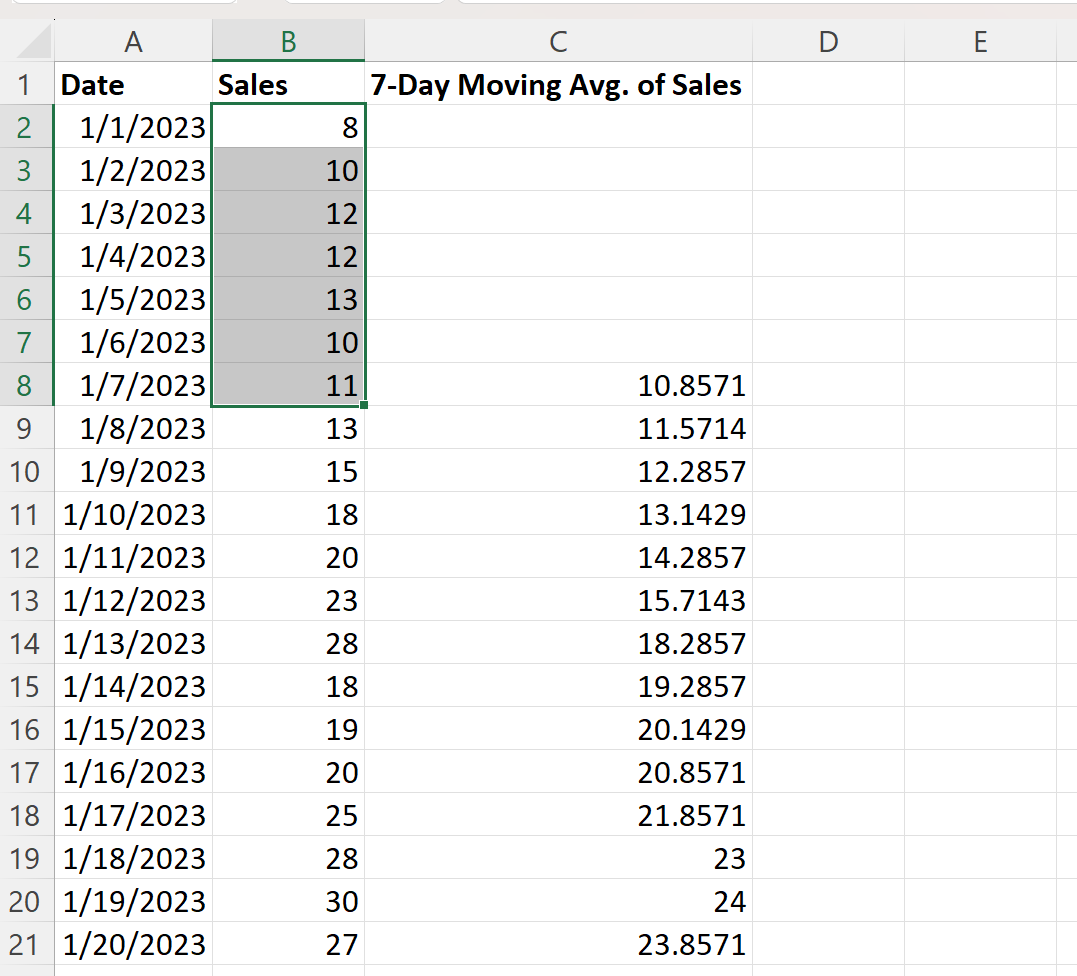Click the Date header cell
Image resolution: width=1077 pixels, height=976 pixels.
click(133, 84)
